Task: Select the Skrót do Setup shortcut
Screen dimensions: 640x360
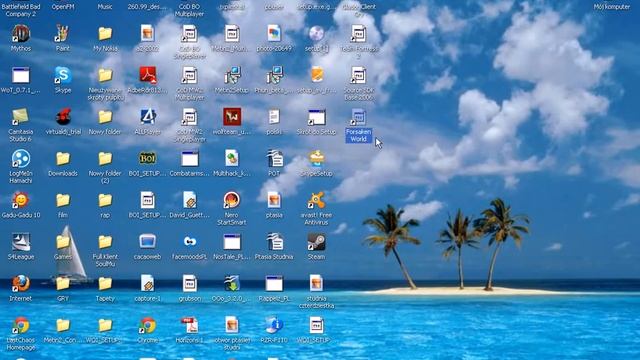Action: pos(316,117)
